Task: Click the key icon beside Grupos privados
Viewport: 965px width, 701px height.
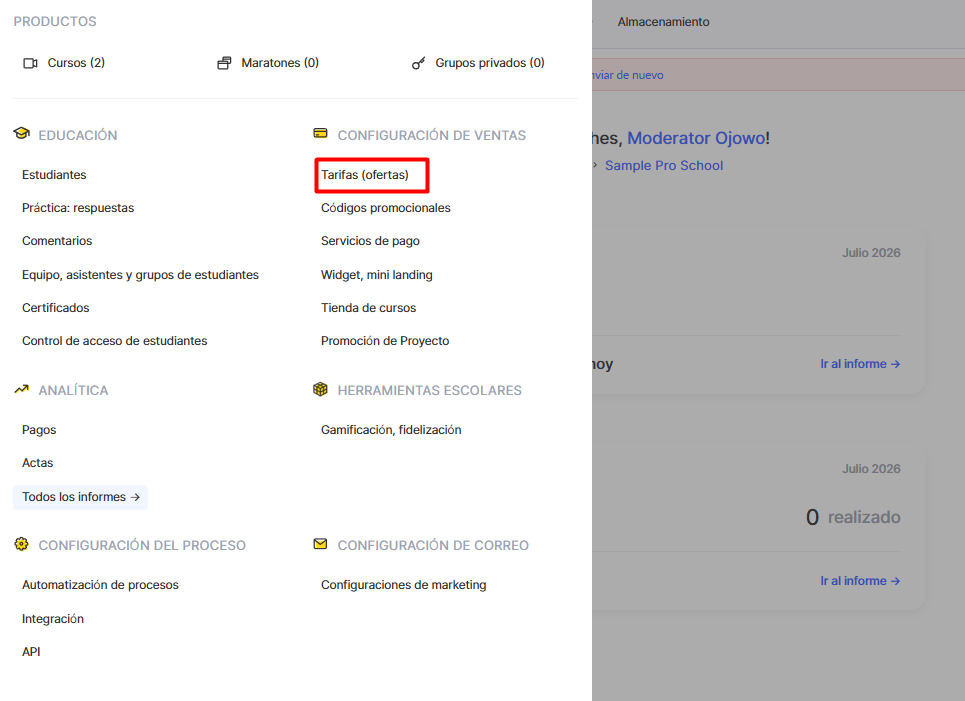Action: [418, 63]
